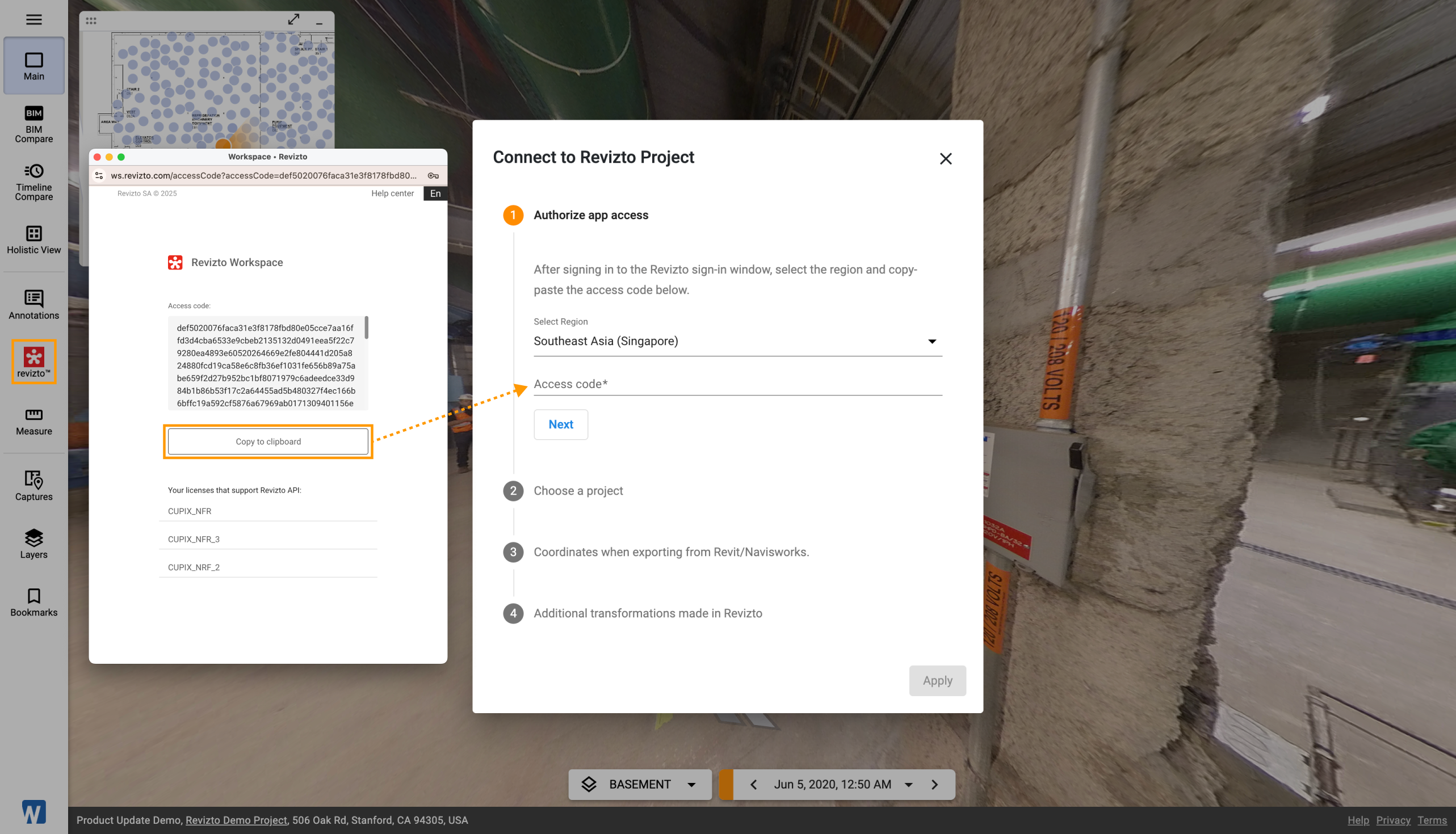Select step 2 Choose a project

pyautogui.click(x=563, y=491)
